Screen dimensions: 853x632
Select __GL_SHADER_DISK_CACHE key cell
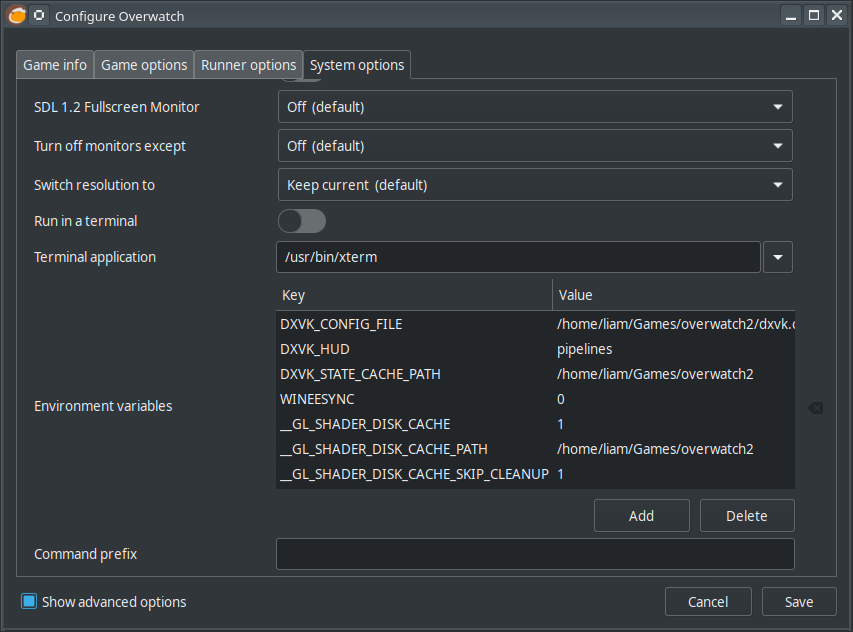tap(414, 424)
